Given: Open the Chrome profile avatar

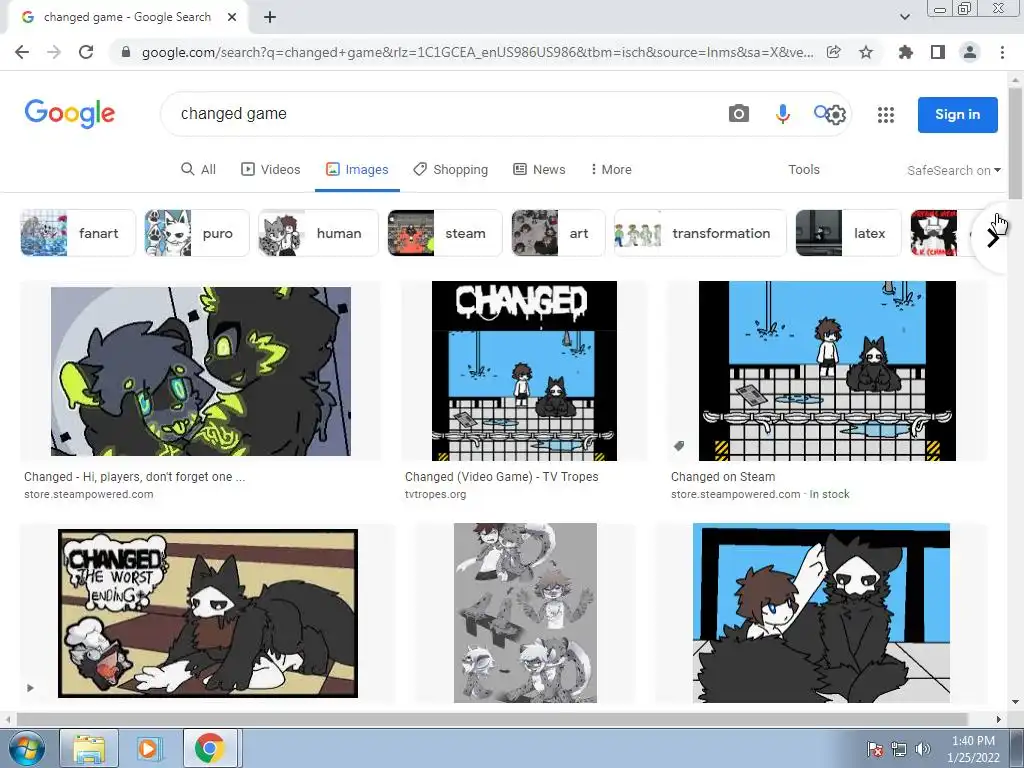Looking at the screenshot, I should point(970,52).
